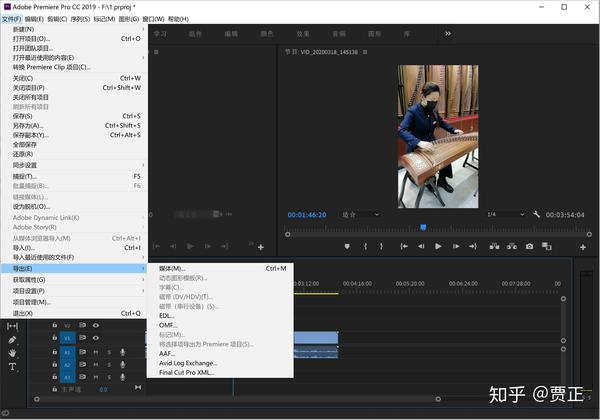The height and width of the screenshot is (420, 600).
Task: Click timeline horizontal zoom bar left handle
Action: pos(37,399)
